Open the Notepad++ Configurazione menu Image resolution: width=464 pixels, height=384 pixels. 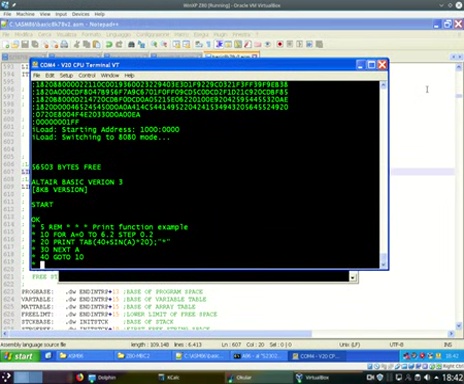coord(152,34)
